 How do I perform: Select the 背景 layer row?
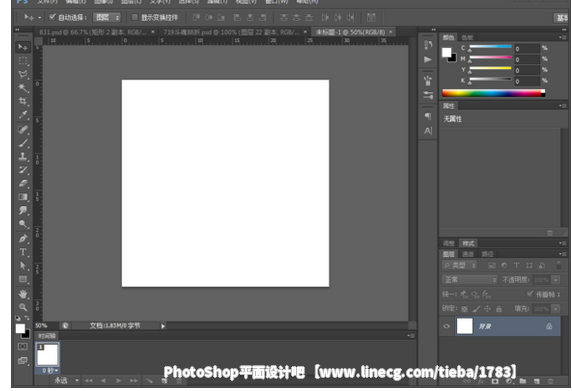[x=500, y=326]
